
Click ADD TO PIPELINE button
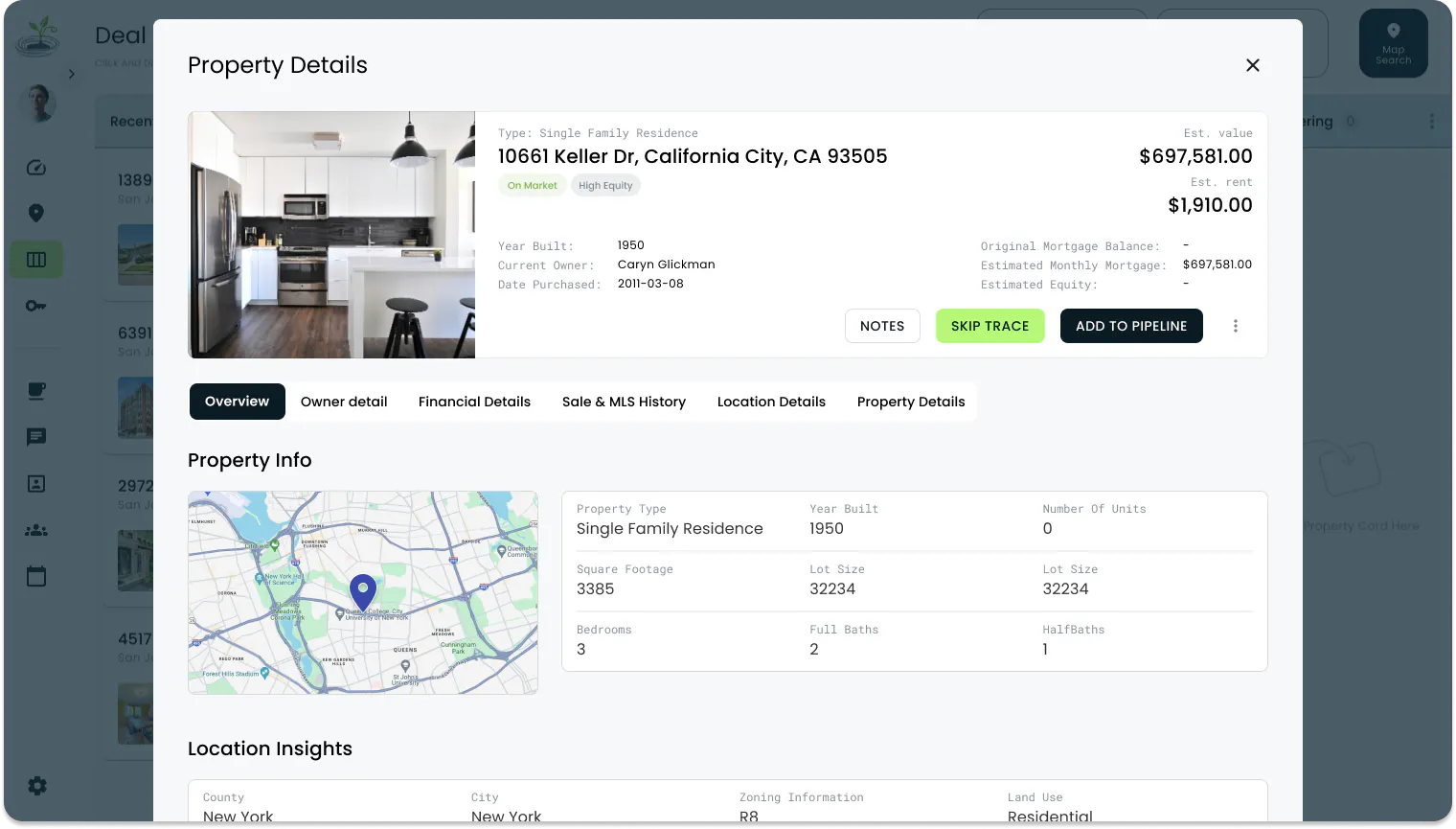pos(1131,326)
